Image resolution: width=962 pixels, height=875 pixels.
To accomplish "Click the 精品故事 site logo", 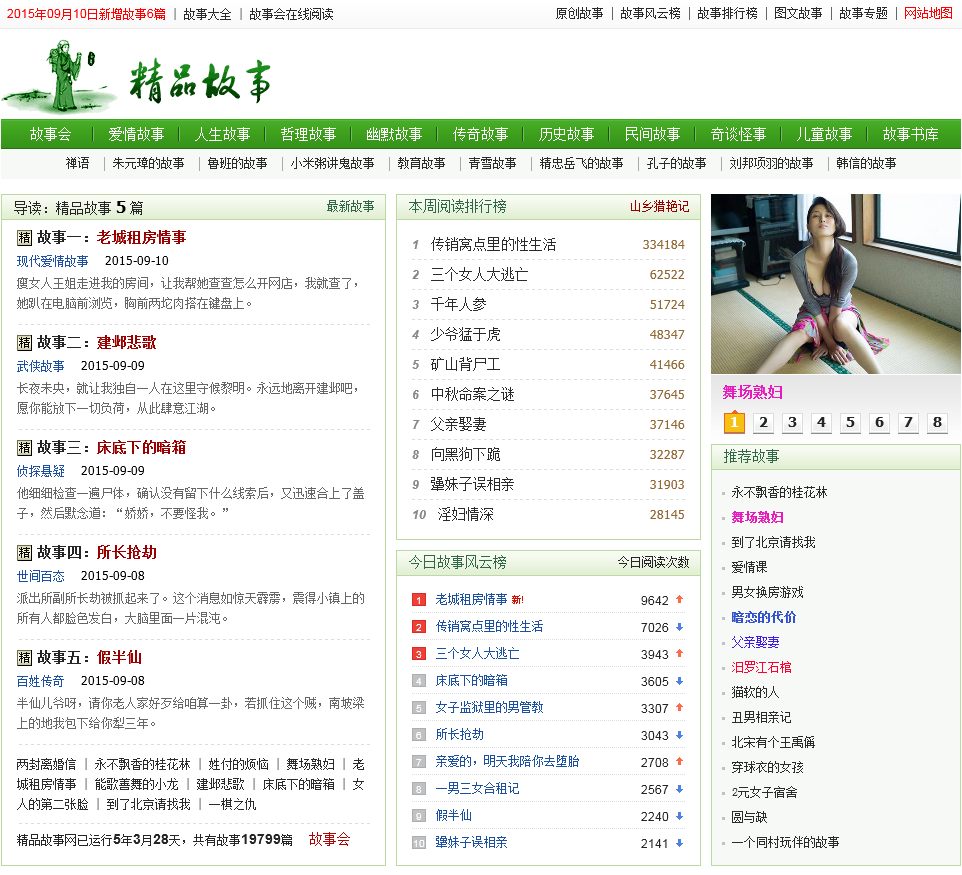I will point(136,77).
